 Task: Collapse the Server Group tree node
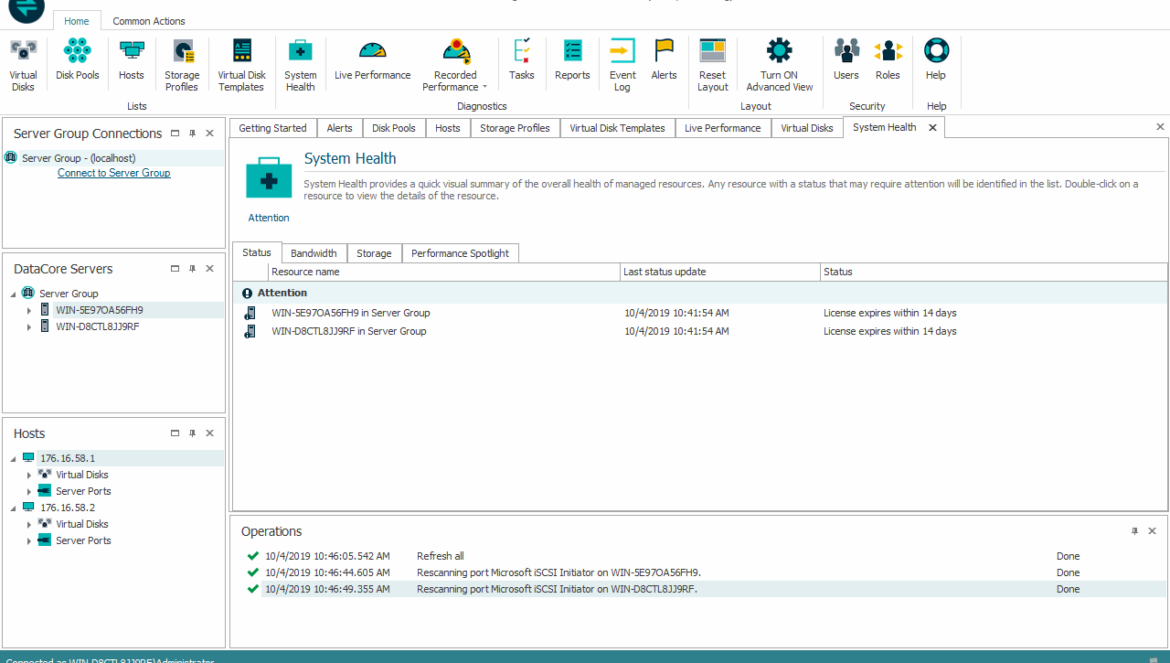13,294
